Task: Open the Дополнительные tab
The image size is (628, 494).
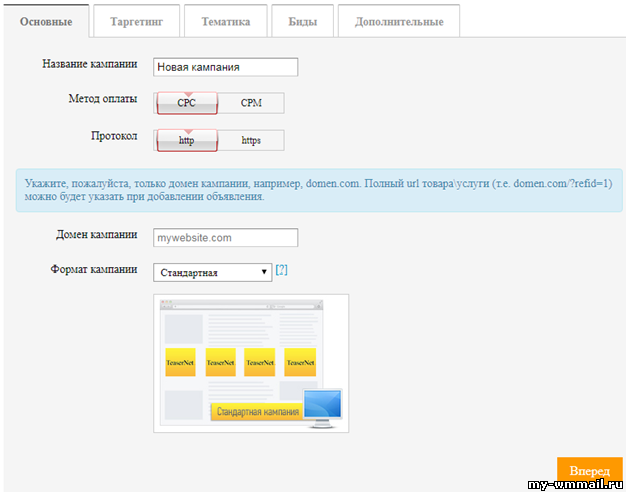Action: tap(399, 21)
